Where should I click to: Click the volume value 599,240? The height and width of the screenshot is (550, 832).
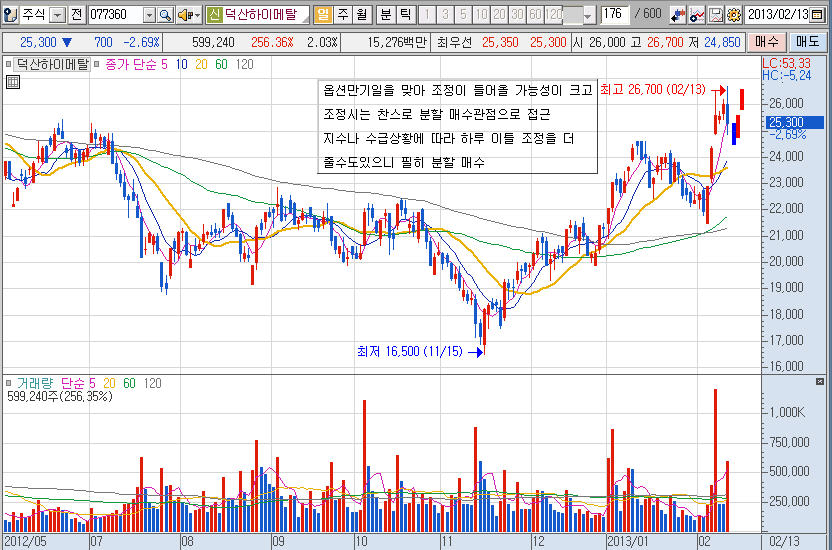click(213, 42)
